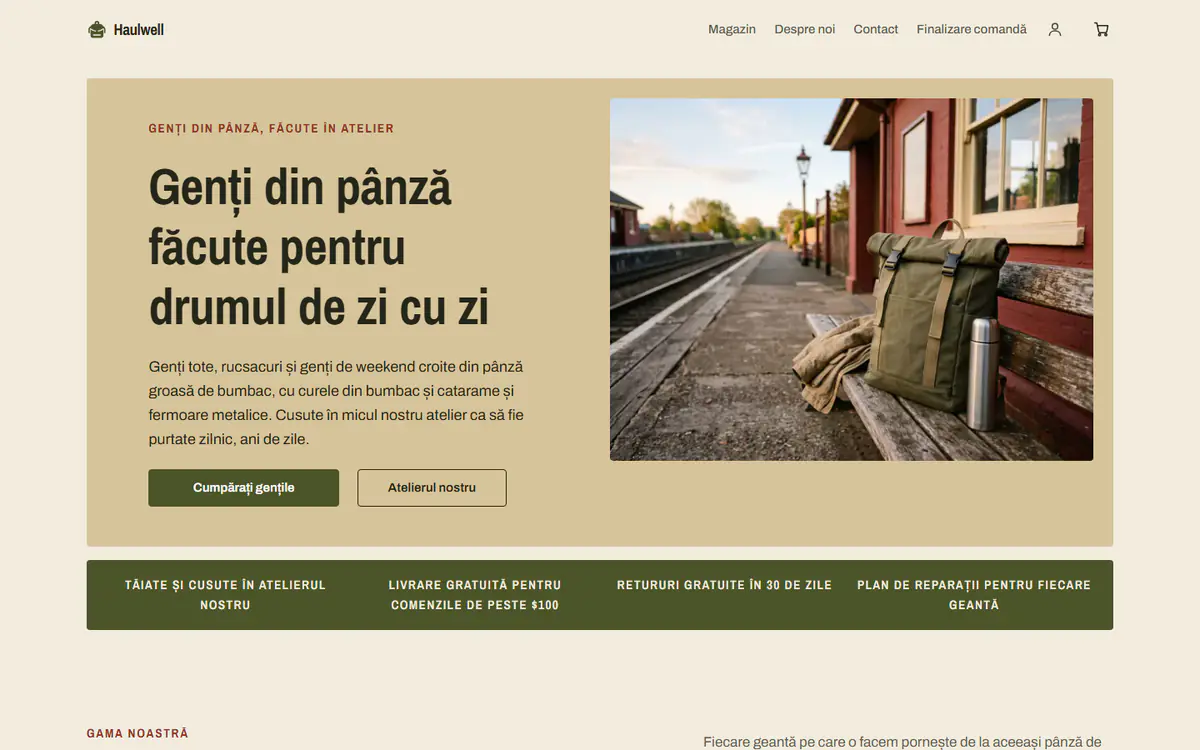Click Tăiate și cusute în atelierul nostru text

[x=225, y=595]
